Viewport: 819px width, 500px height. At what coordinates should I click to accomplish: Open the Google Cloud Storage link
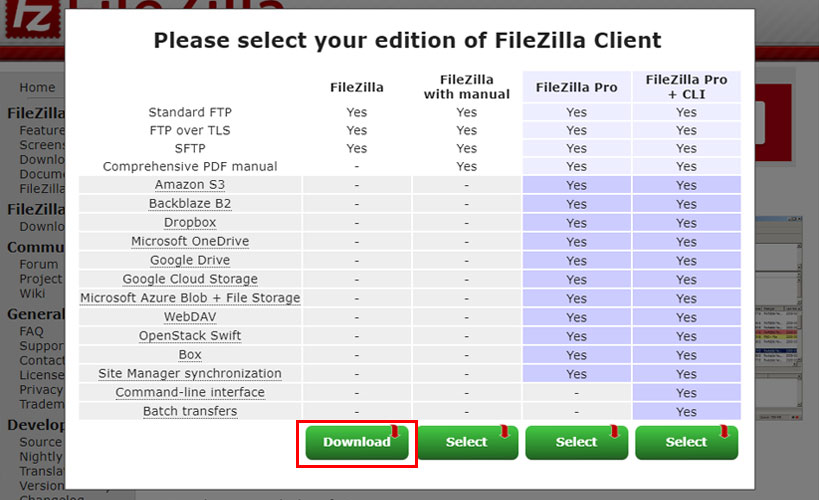[190, 279]
